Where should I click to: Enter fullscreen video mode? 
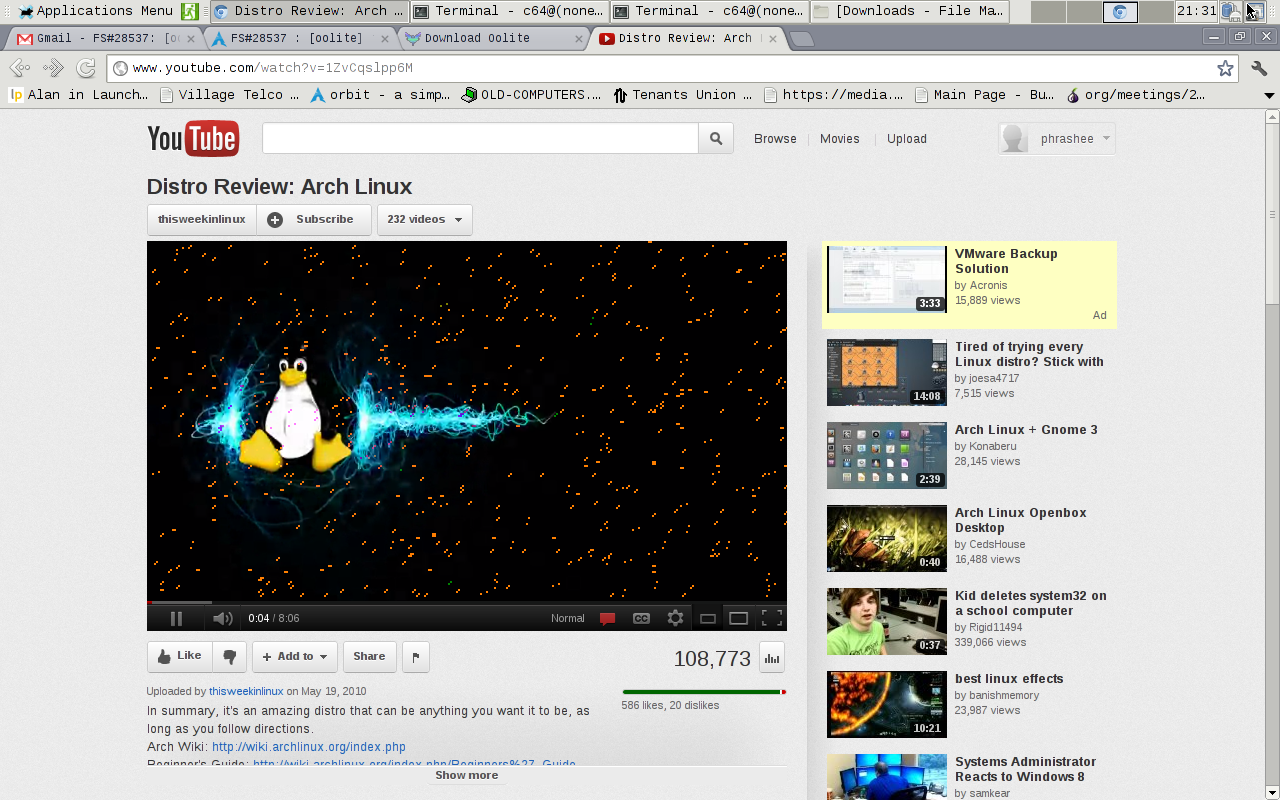coord(771,618)
